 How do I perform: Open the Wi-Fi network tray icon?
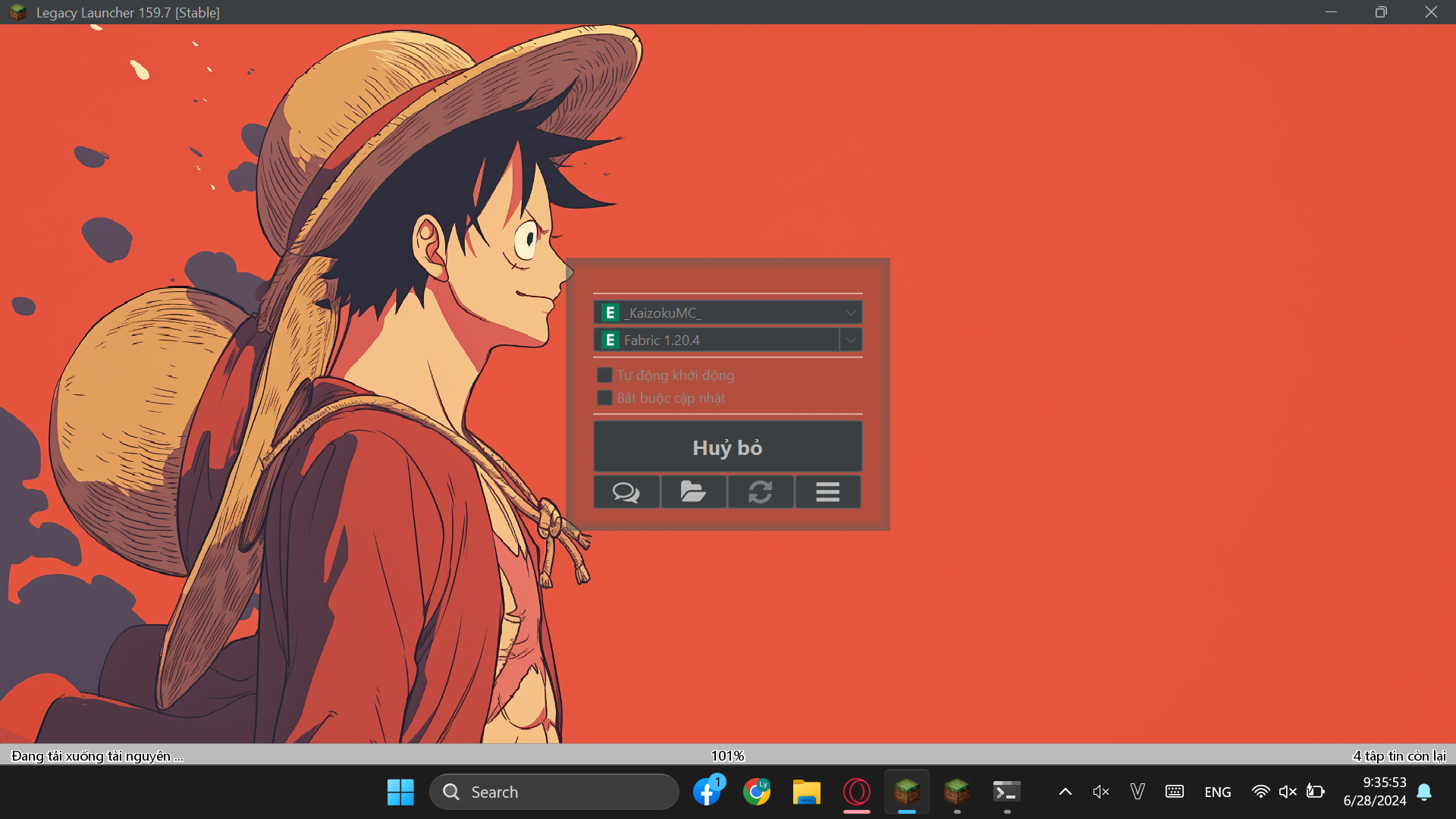click(x=1260, y=792)
